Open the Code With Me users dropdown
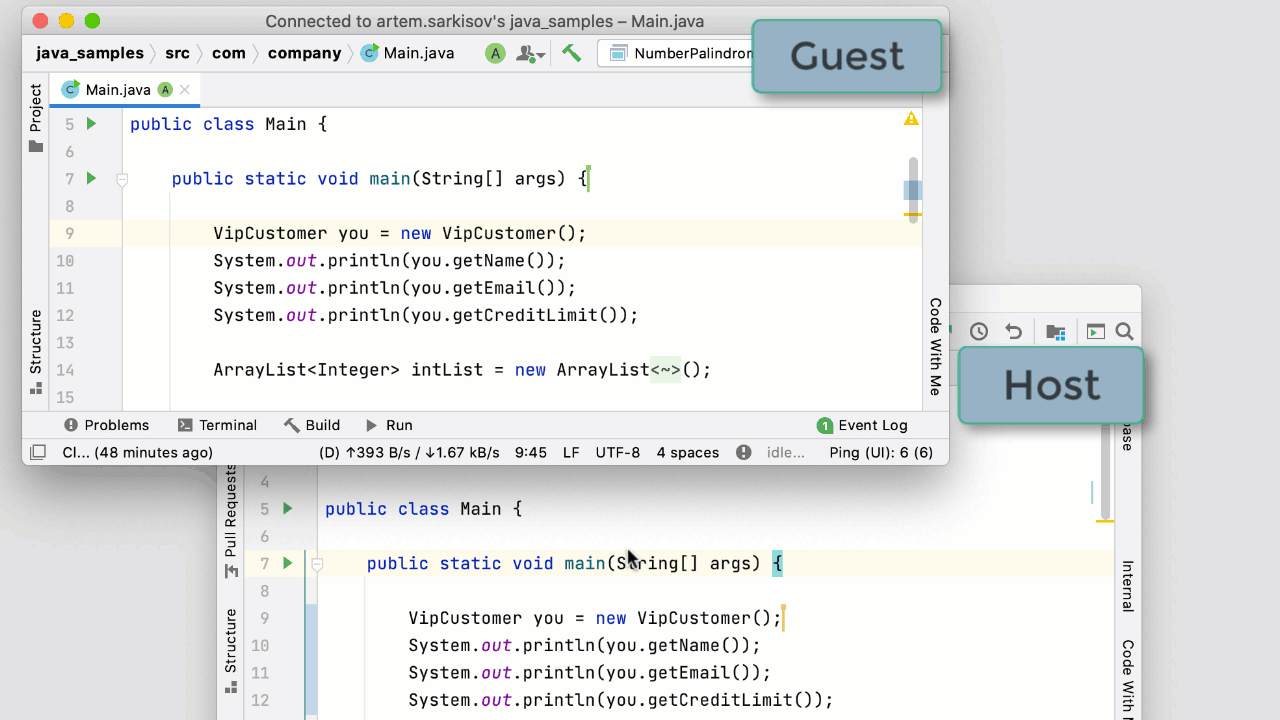 tap(530, 54)
